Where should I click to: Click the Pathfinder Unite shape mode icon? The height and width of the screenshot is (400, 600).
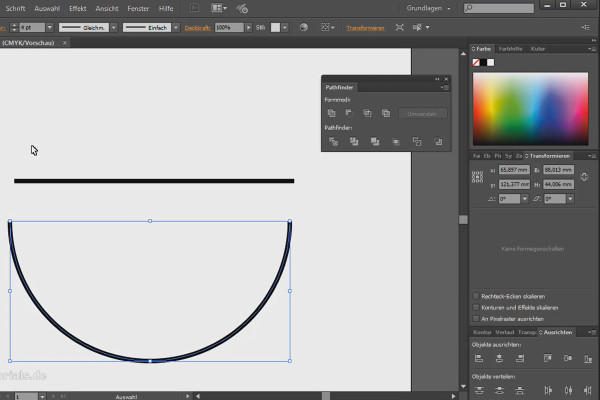point(332,114)
